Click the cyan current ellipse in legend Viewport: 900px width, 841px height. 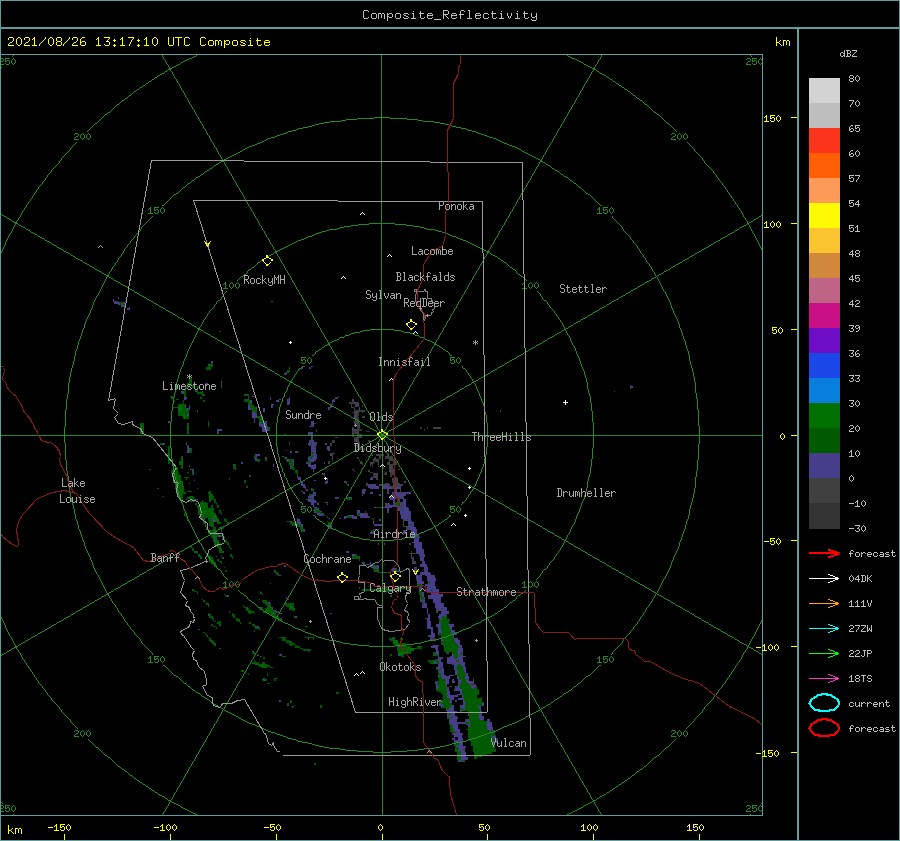824,703
